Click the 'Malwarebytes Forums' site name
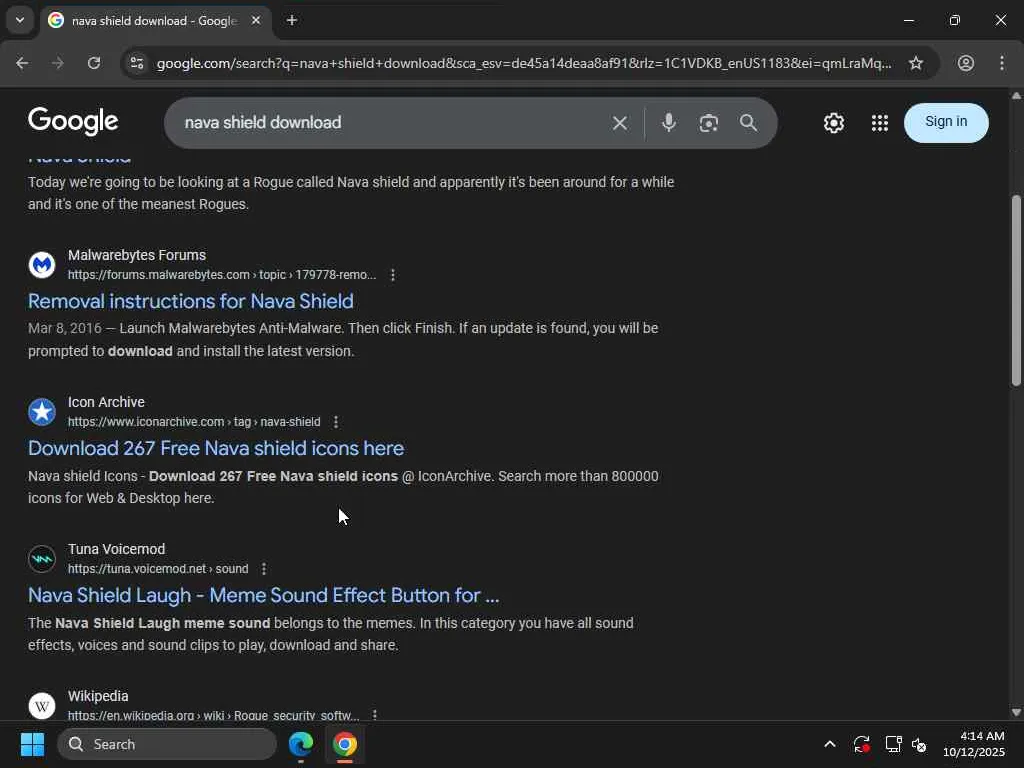The width and height of the screenshot is (1024, 768). tap(136, 255)
